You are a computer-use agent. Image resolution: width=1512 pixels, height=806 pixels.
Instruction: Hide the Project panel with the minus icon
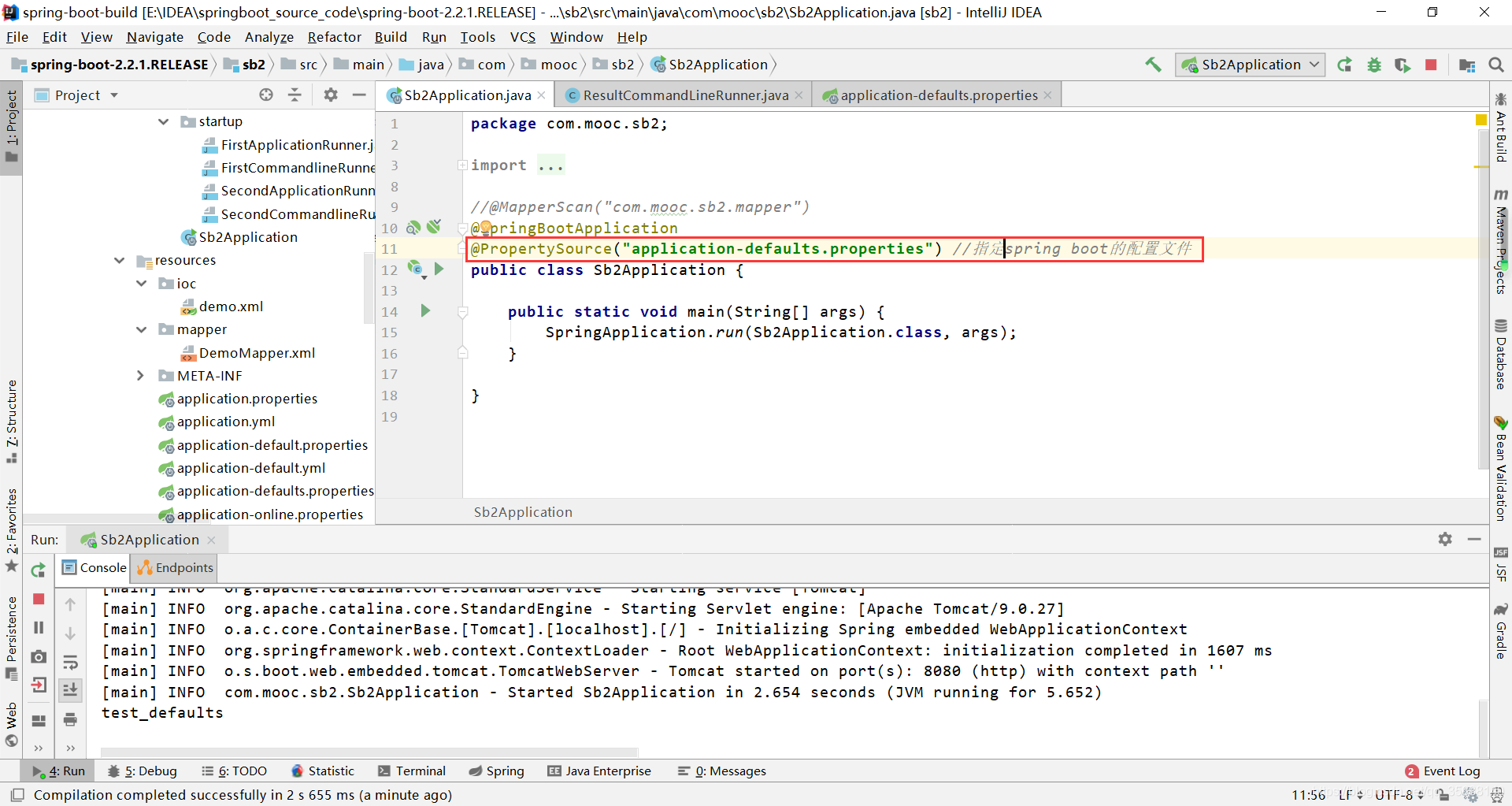pos(359,95)
